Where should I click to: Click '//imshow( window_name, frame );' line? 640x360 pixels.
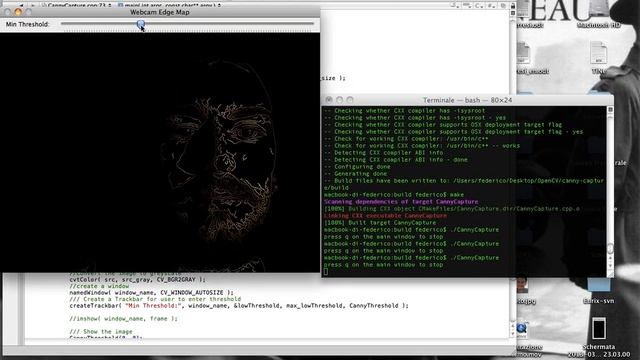pos(123,319)
